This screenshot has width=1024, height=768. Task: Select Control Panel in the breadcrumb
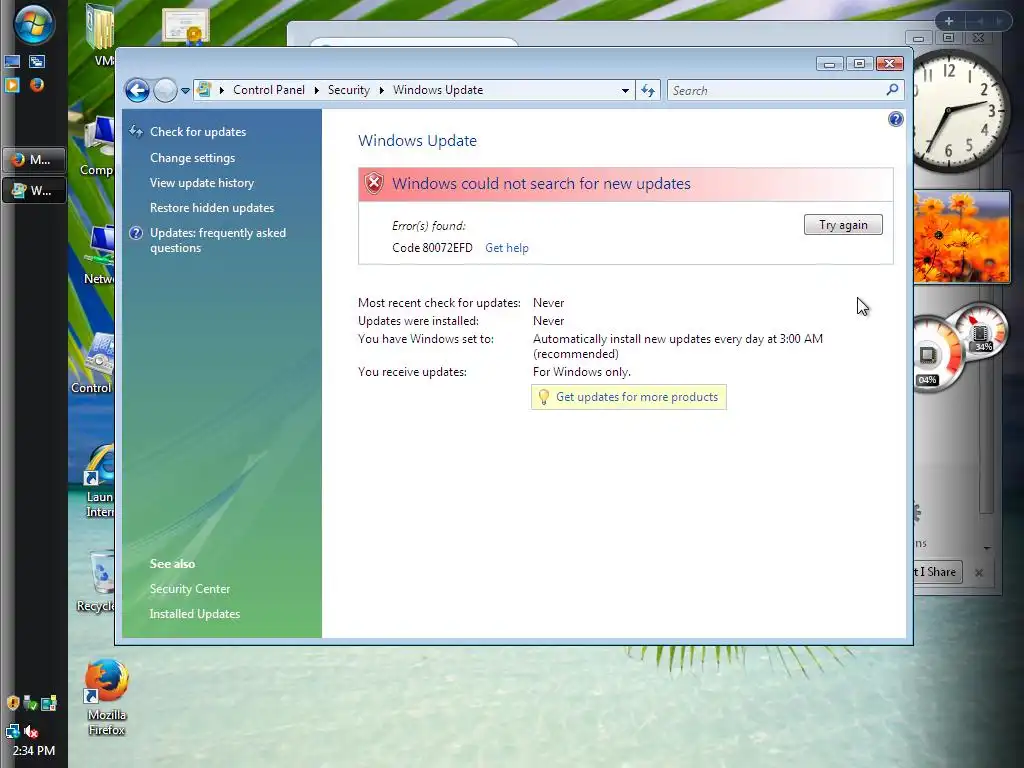tap(268, 89)
